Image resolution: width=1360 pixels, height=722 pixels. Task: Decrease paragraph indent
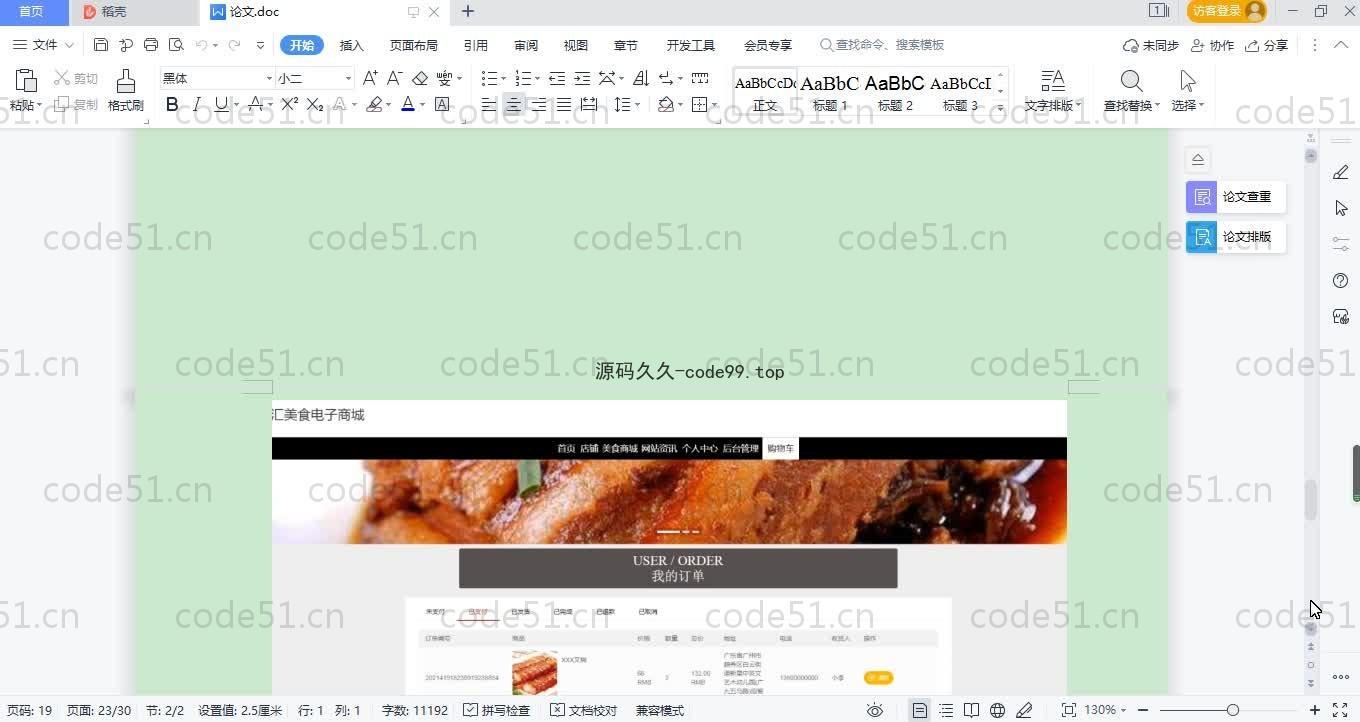click(557, 78)
